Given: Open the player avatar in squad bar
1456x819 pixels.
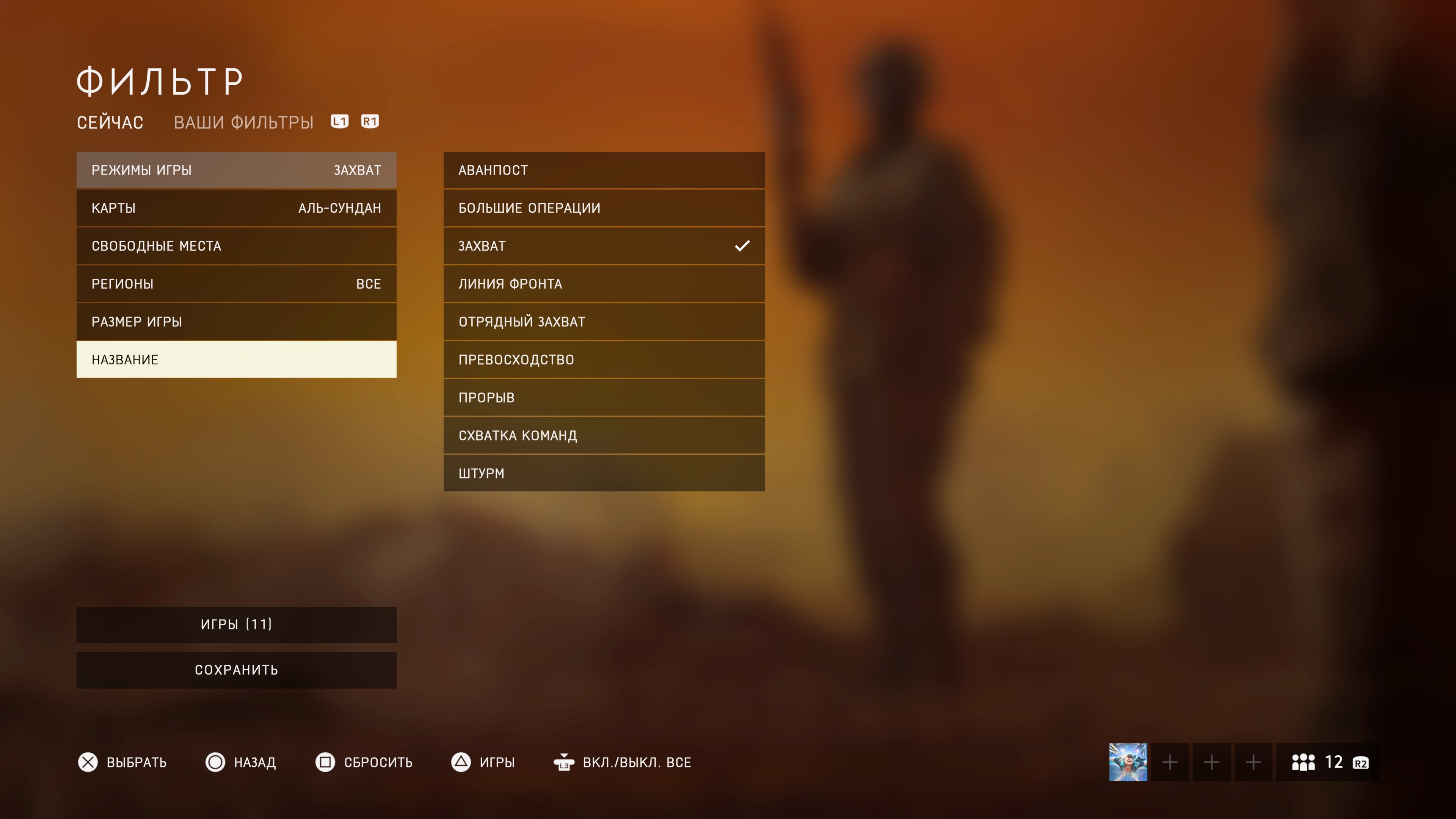Looking at the screenshot, I should 1128,762.
